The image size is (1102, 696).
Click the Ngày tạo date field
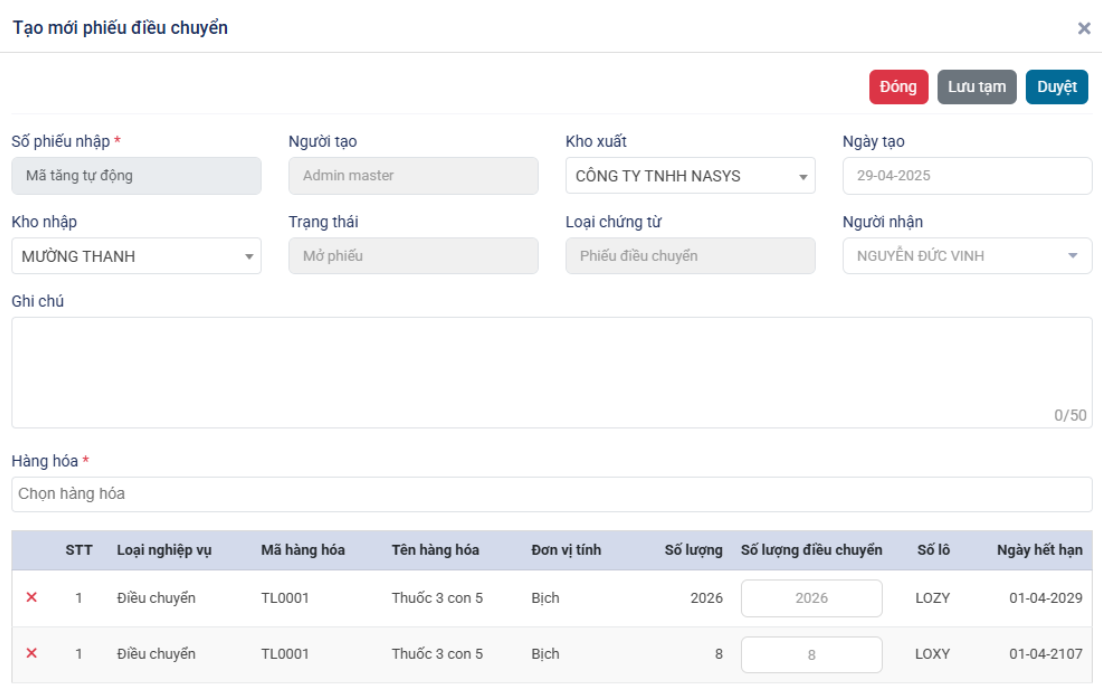[966, 176]
